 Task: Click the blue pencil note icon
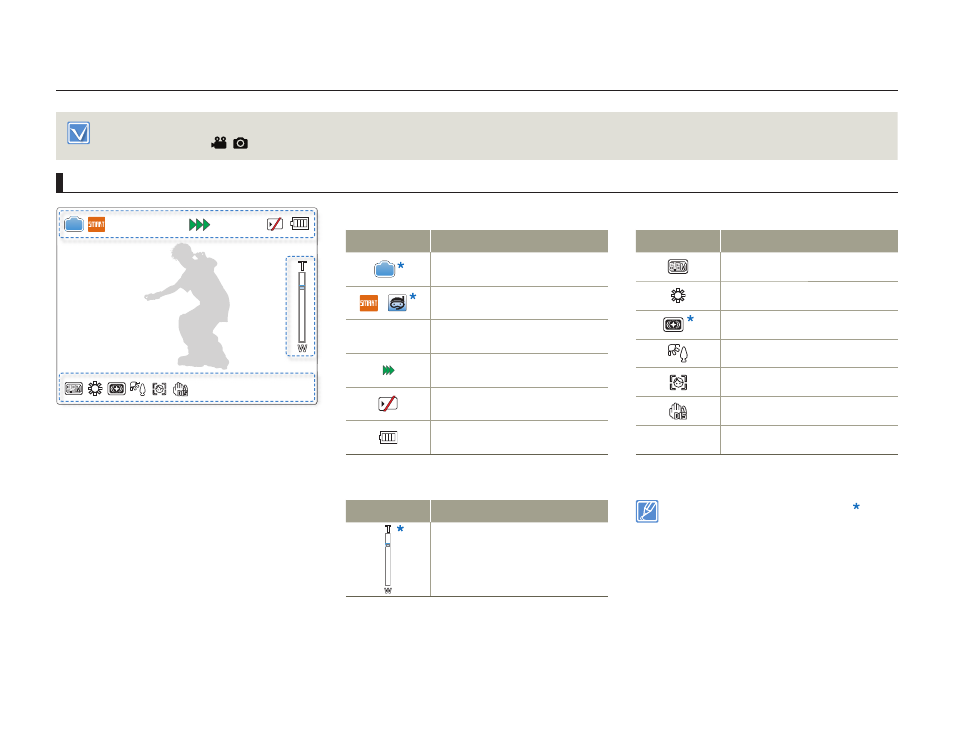point(647,511)
